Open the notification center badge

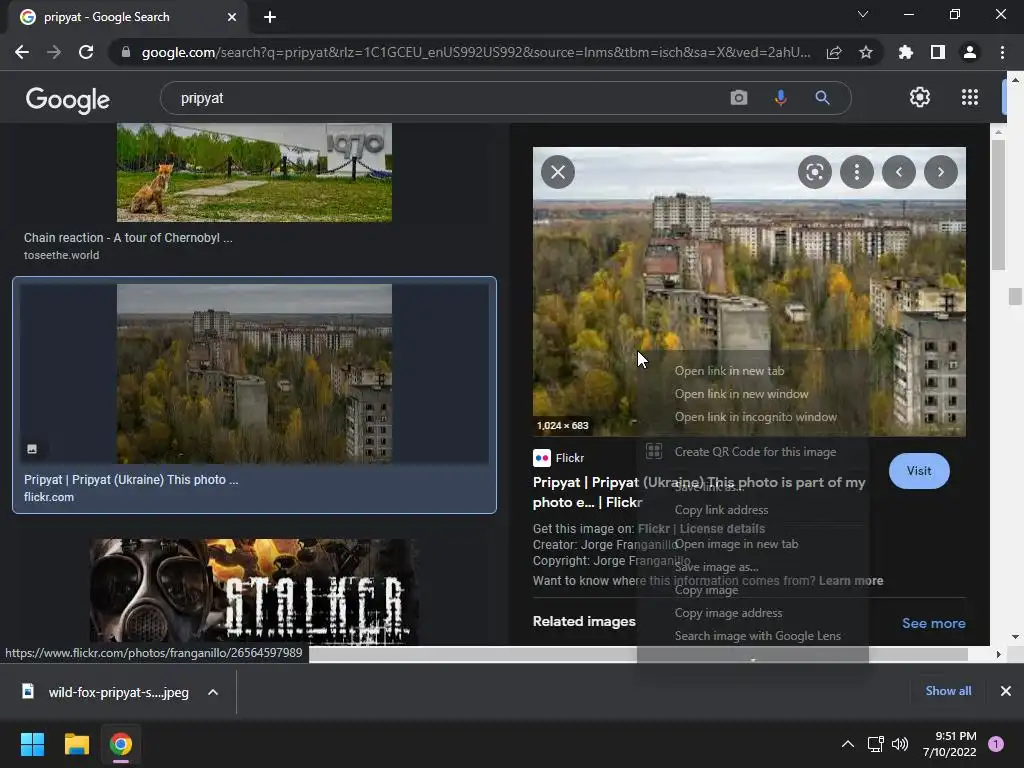pos(995,744)
